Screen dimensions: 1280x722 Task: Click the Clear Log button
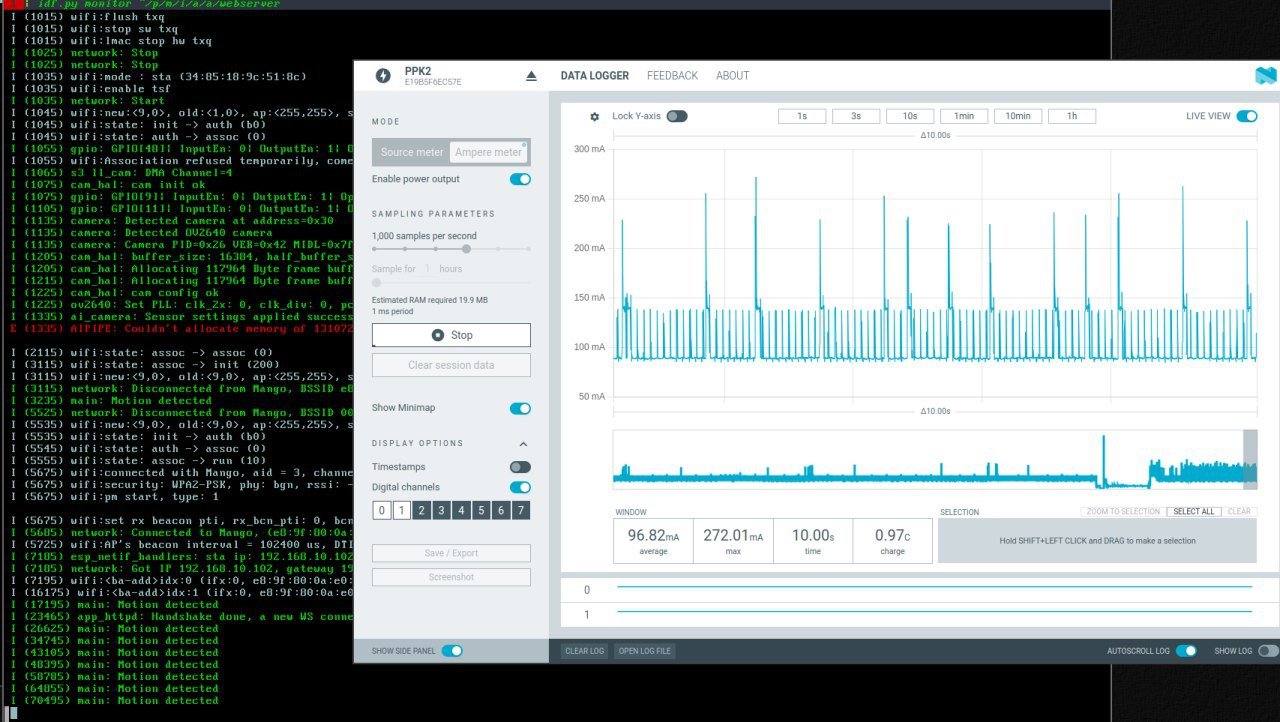point(584,651)
